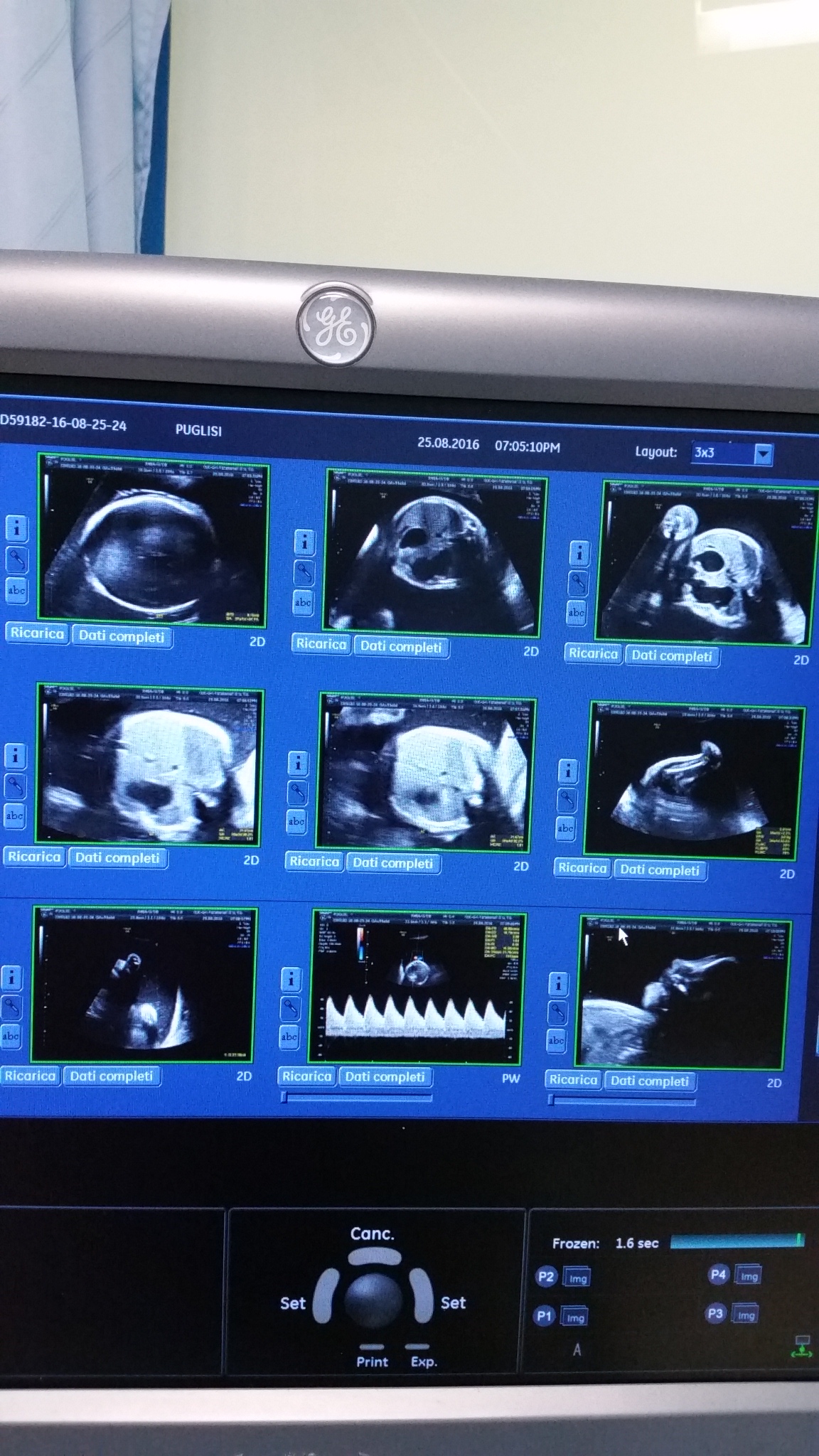Click magnifier icon beside top-right ultrasound image
819x1456 pixels.
pyautogui.click(x=578, y=583)
